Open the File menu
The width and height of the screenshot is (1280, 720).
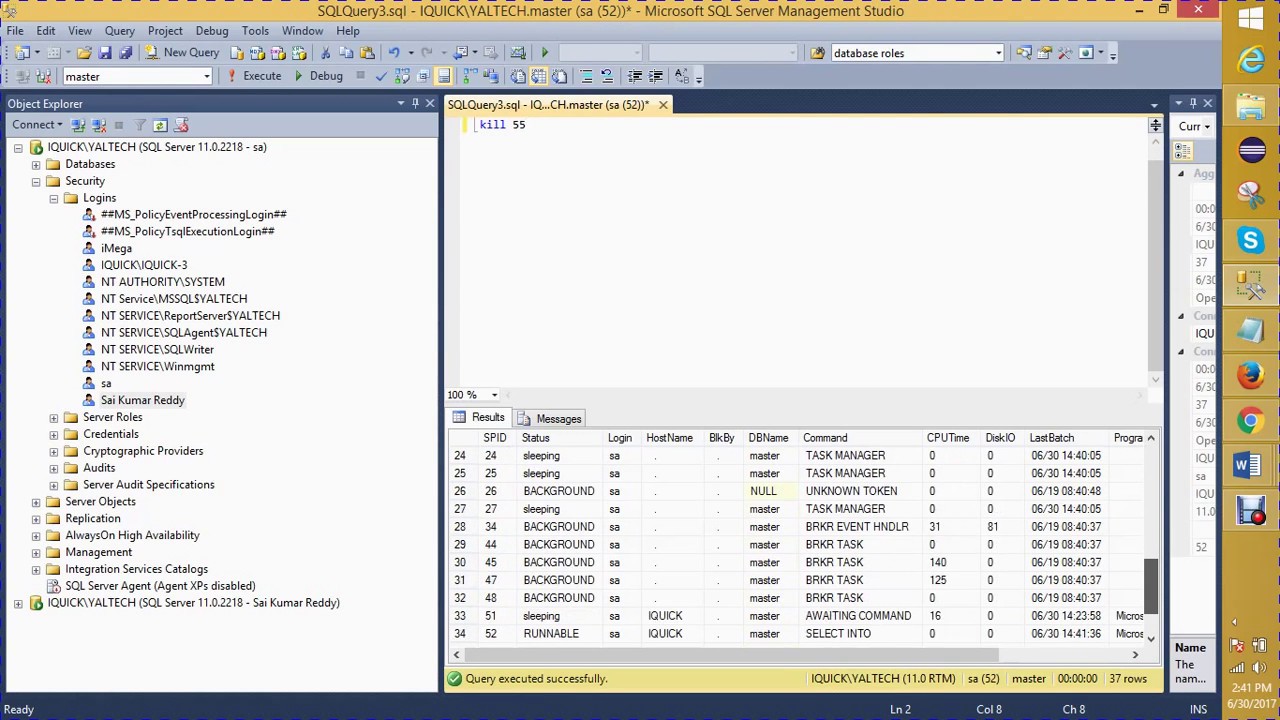pos(15,31)
